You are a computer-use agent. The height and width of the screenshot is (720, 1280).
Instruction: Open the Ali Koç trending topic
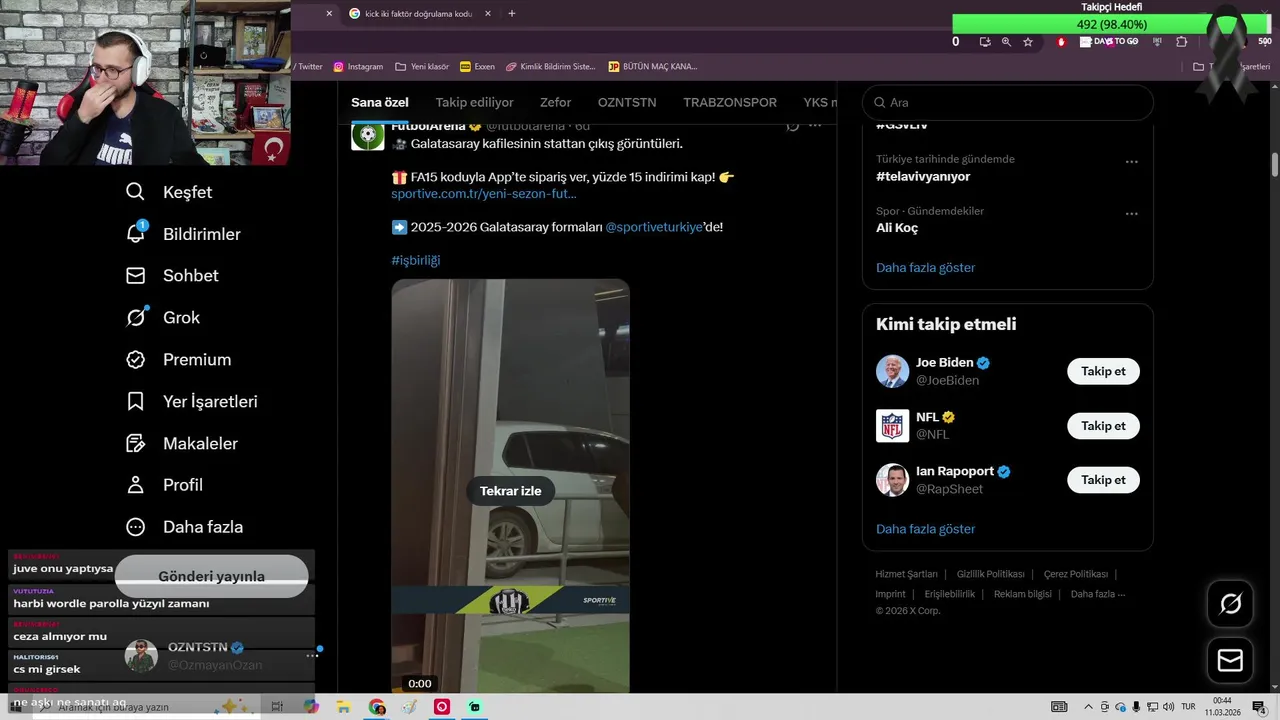[x=897, y=228]
